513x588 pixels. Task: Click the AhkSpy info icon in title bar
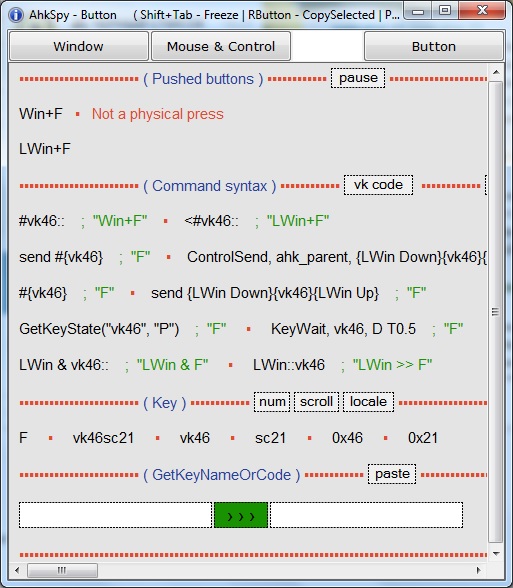16,15
